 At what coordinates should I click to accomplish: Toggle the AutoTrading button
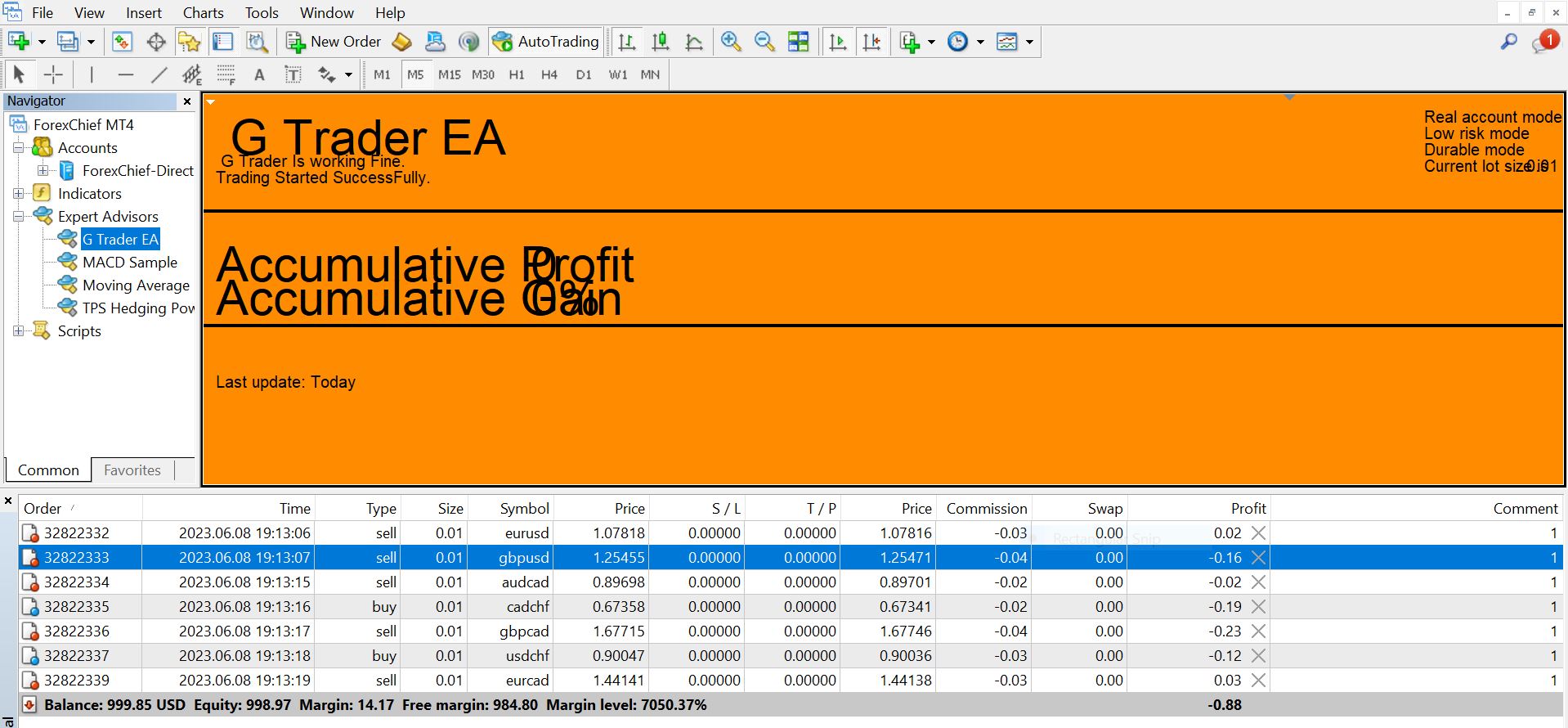(x=546, y=42)
